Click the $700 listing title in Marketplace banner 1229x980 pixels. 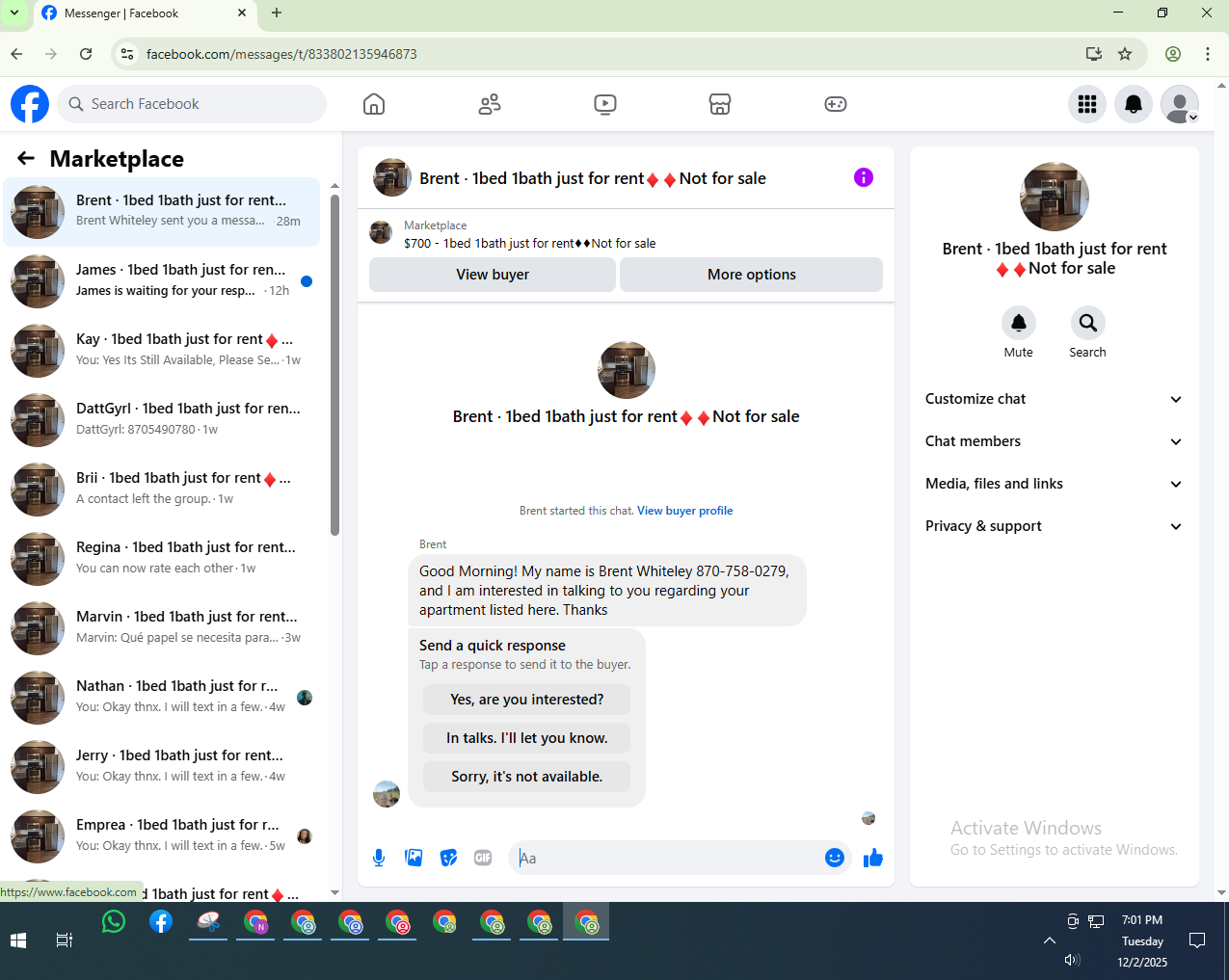pos(529,244)
